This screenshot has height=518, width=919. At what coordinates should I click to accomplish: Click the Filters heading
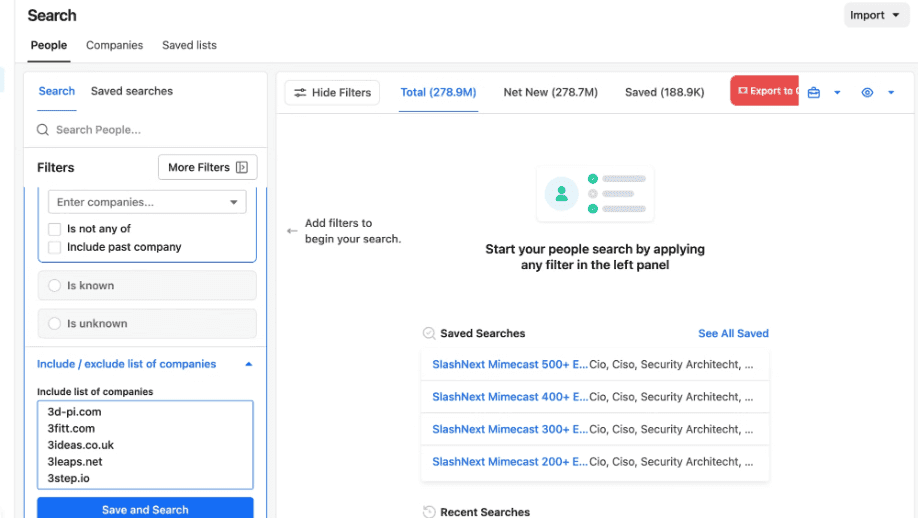pyautogui.click(x=56, y=168)
